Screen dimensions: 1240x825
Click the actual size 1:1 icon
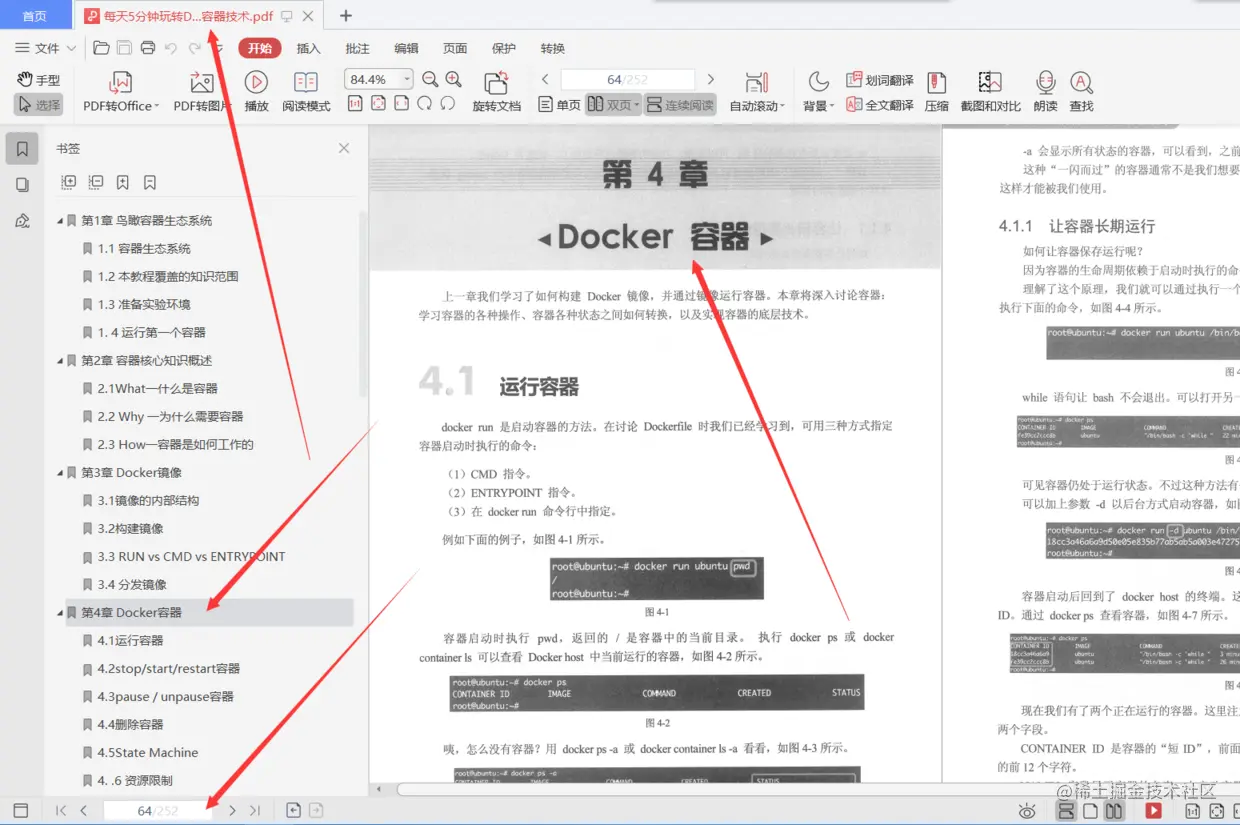click(x=355, y=104)
